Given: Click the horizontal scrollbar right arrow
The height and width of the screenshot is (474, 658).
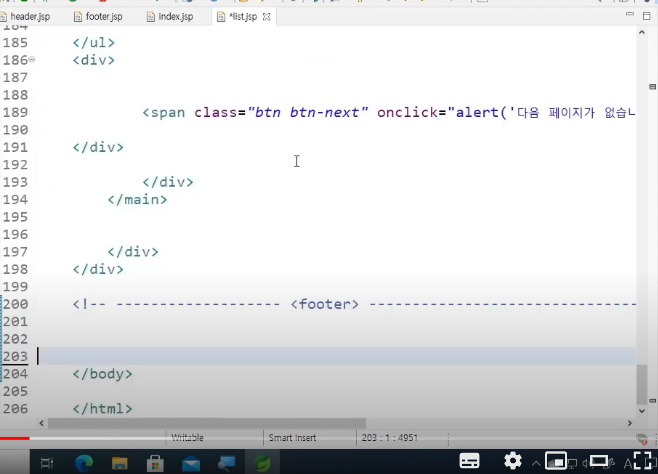Looking at the screenshot, I should click(629, 423).
